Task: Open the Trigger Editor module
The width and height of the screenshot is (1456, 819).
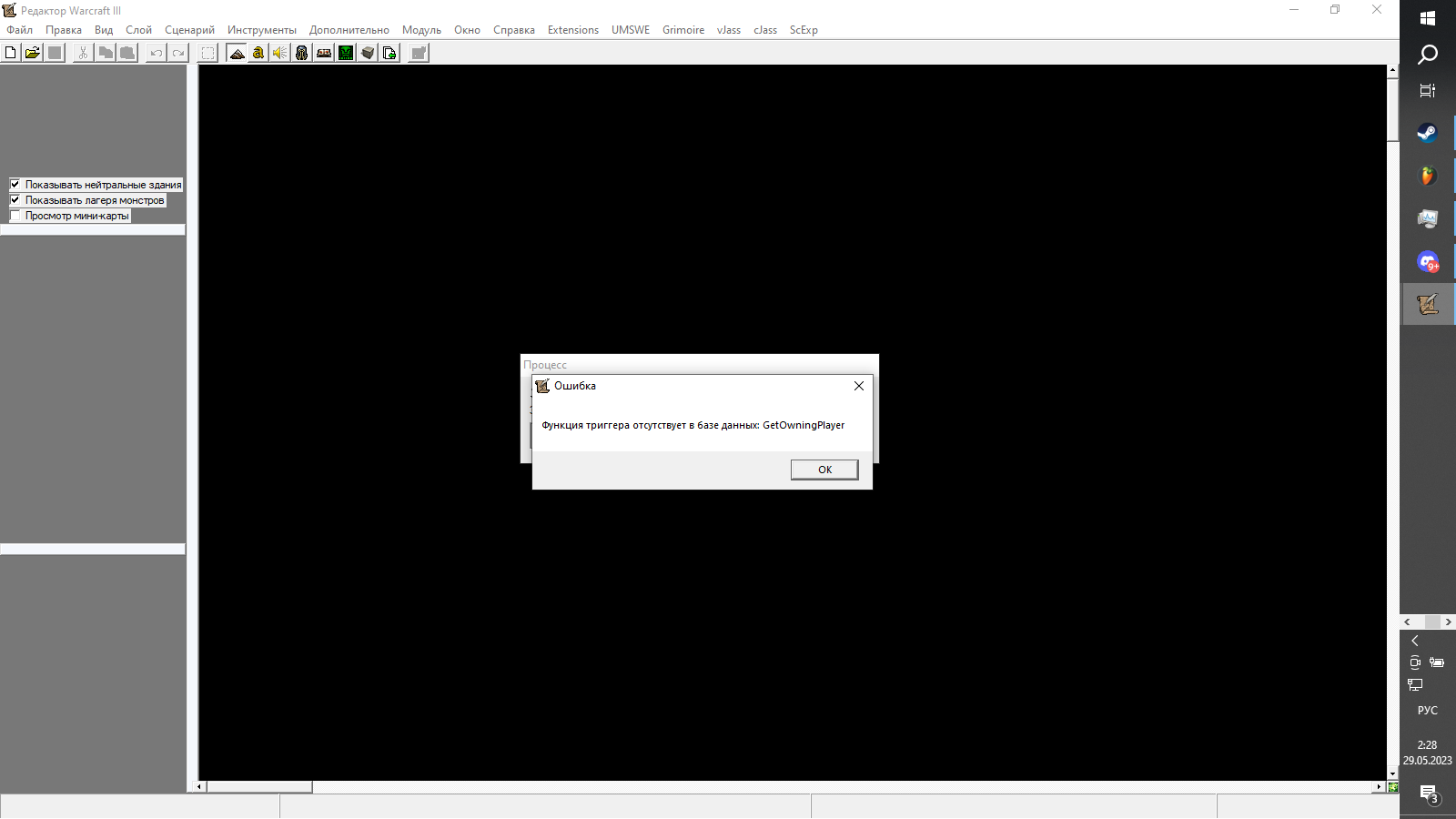Action: coord(258,53)
